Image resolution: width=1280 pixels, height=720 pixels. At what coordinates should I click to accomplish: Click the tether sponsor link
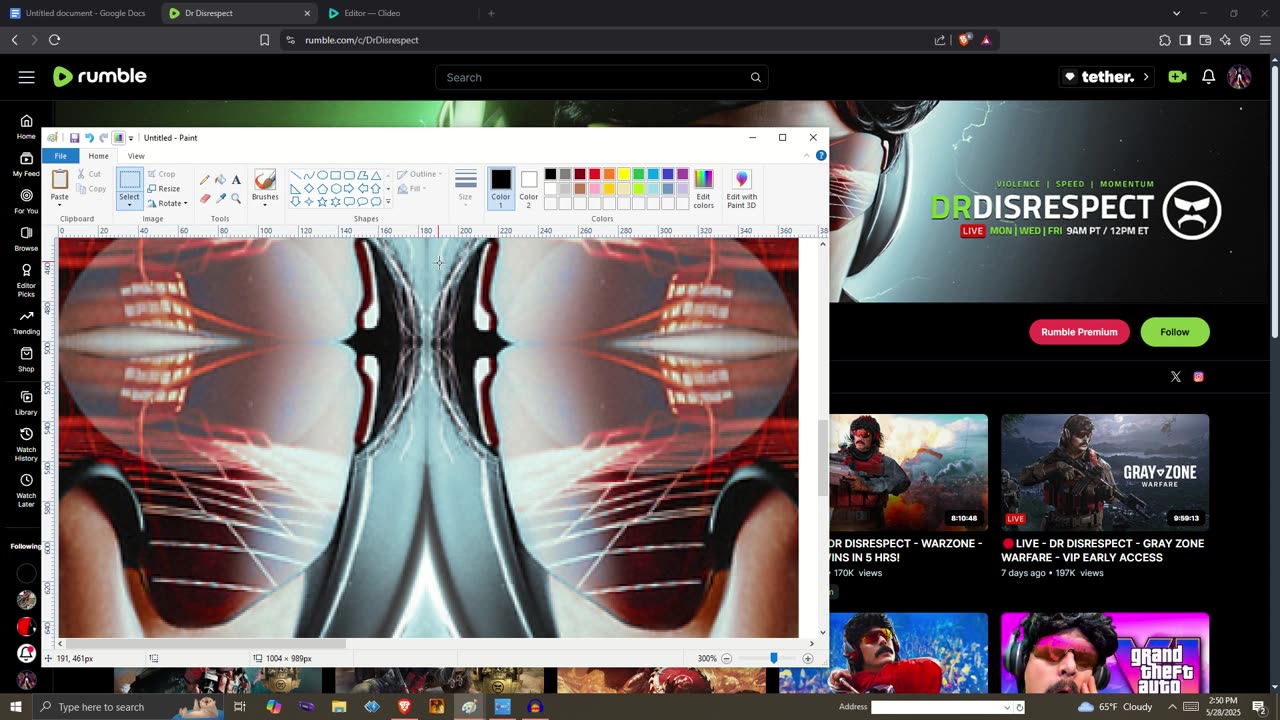tap(1105, 77)
